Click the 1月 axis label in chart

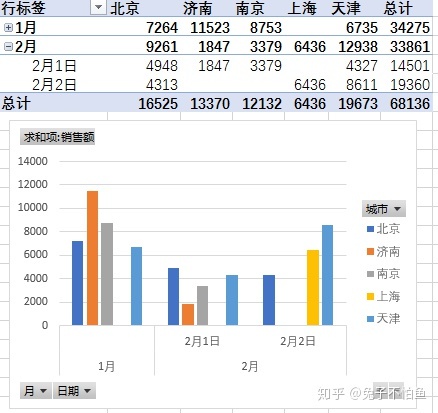click(107, 366)
